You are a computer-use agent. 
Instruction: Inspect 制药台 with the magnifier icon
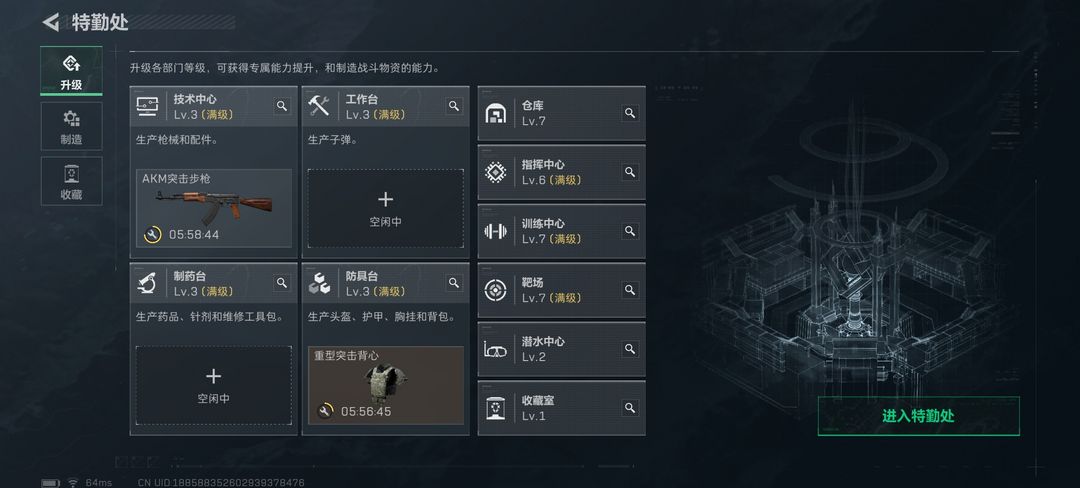click(282, 283)
